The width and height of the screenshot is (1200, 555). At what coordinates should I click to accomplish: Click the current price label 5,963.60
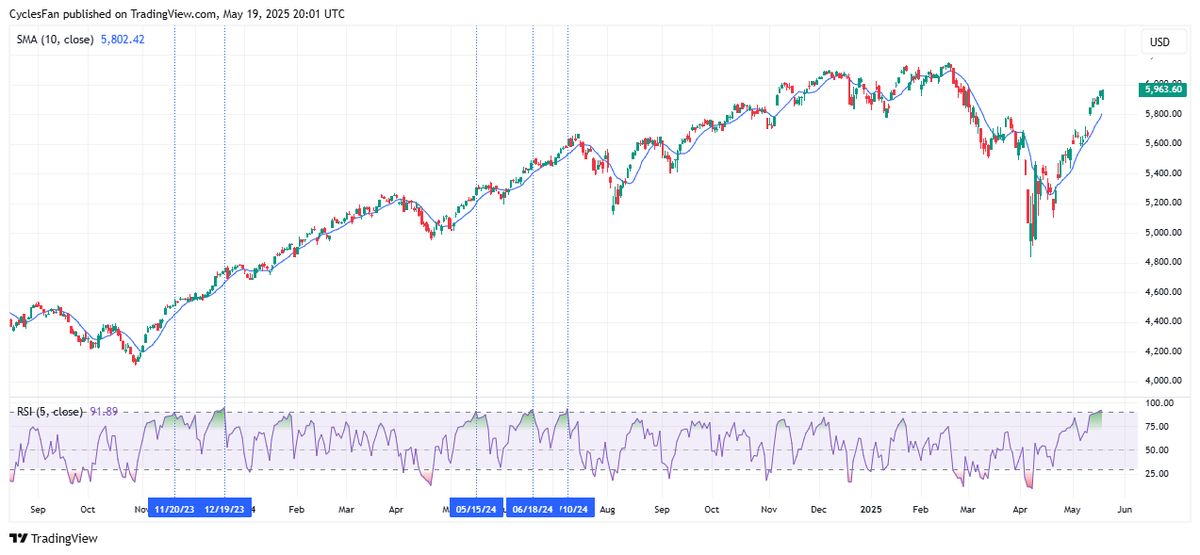point(1161,90)
